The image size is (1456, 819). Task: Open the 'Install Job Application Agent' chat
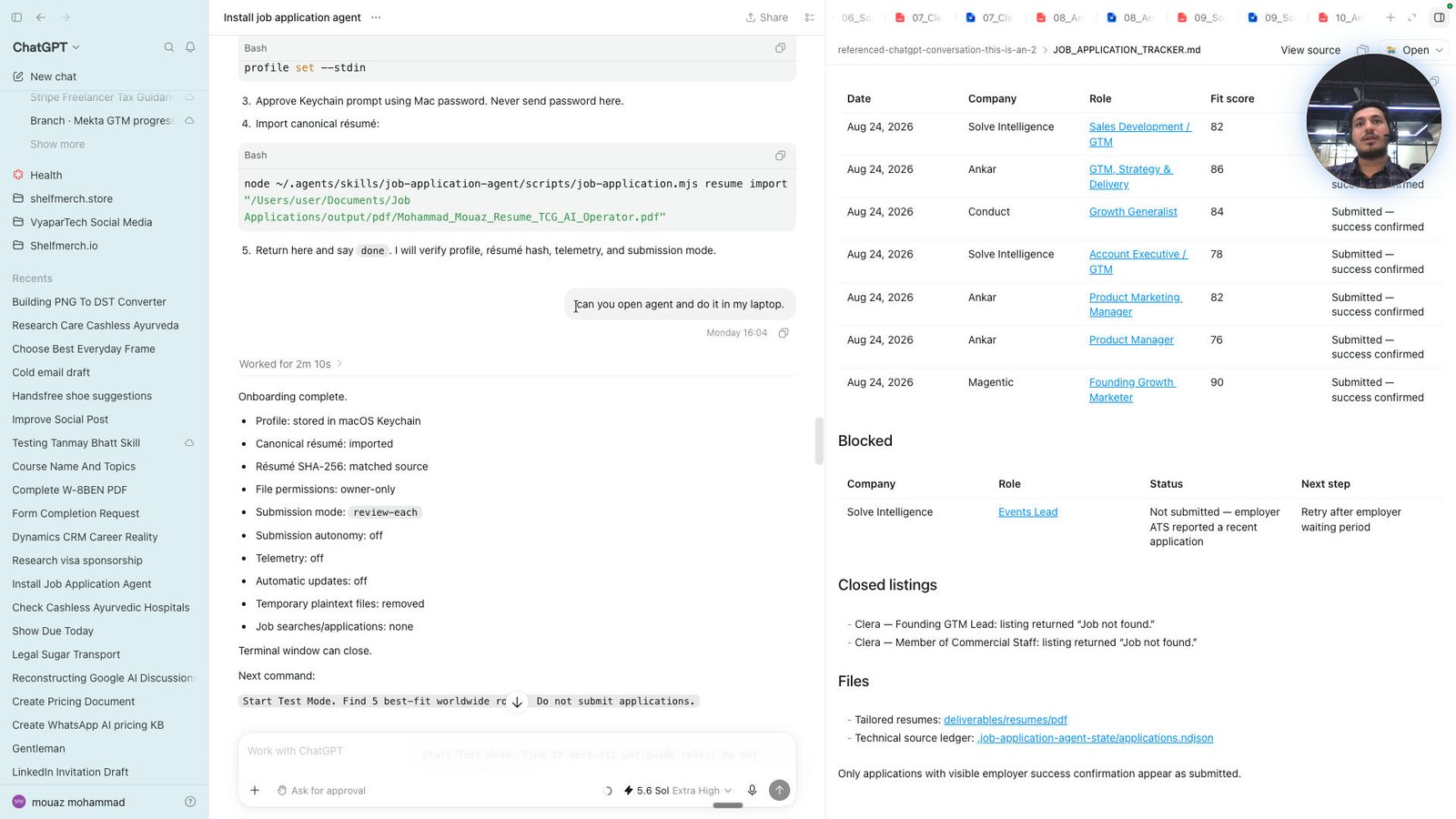click(x=82, y=584)
